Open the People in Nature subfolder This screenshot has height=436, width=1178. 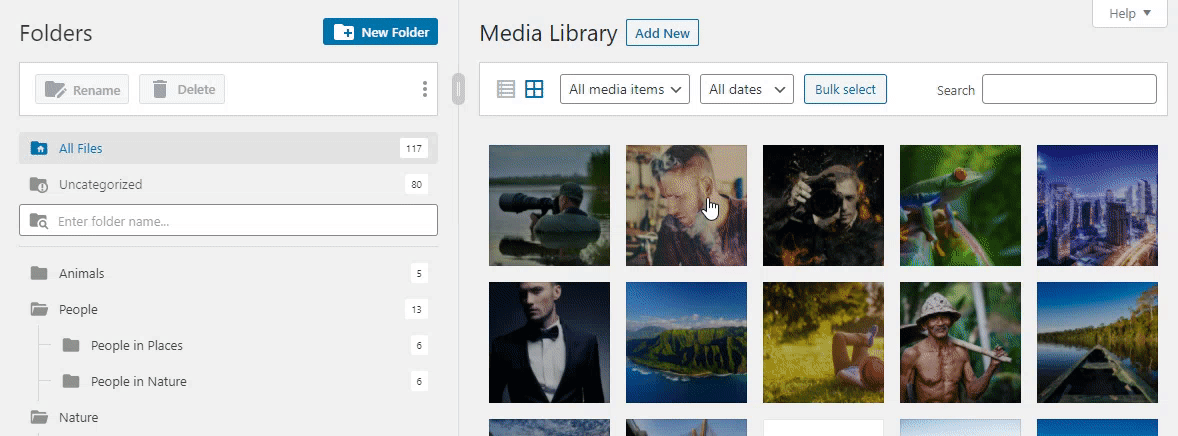pyautogui.click(x=245, y=381)
